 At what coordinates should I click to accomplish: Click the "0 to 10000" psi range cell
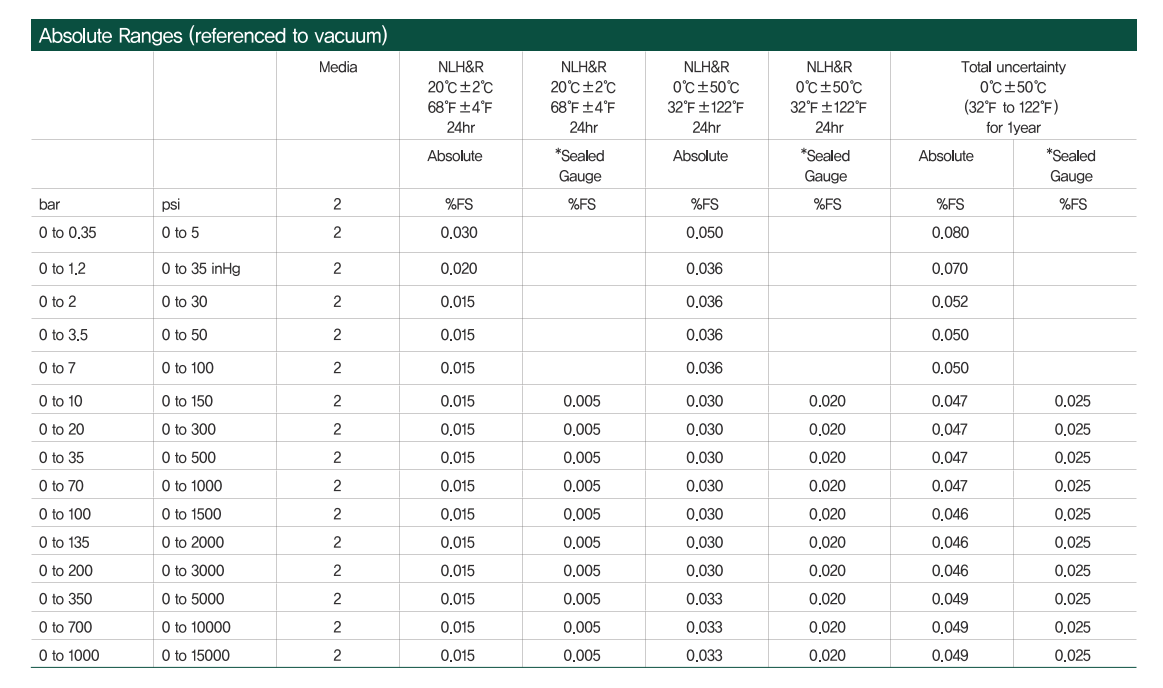tap(197, 627)
